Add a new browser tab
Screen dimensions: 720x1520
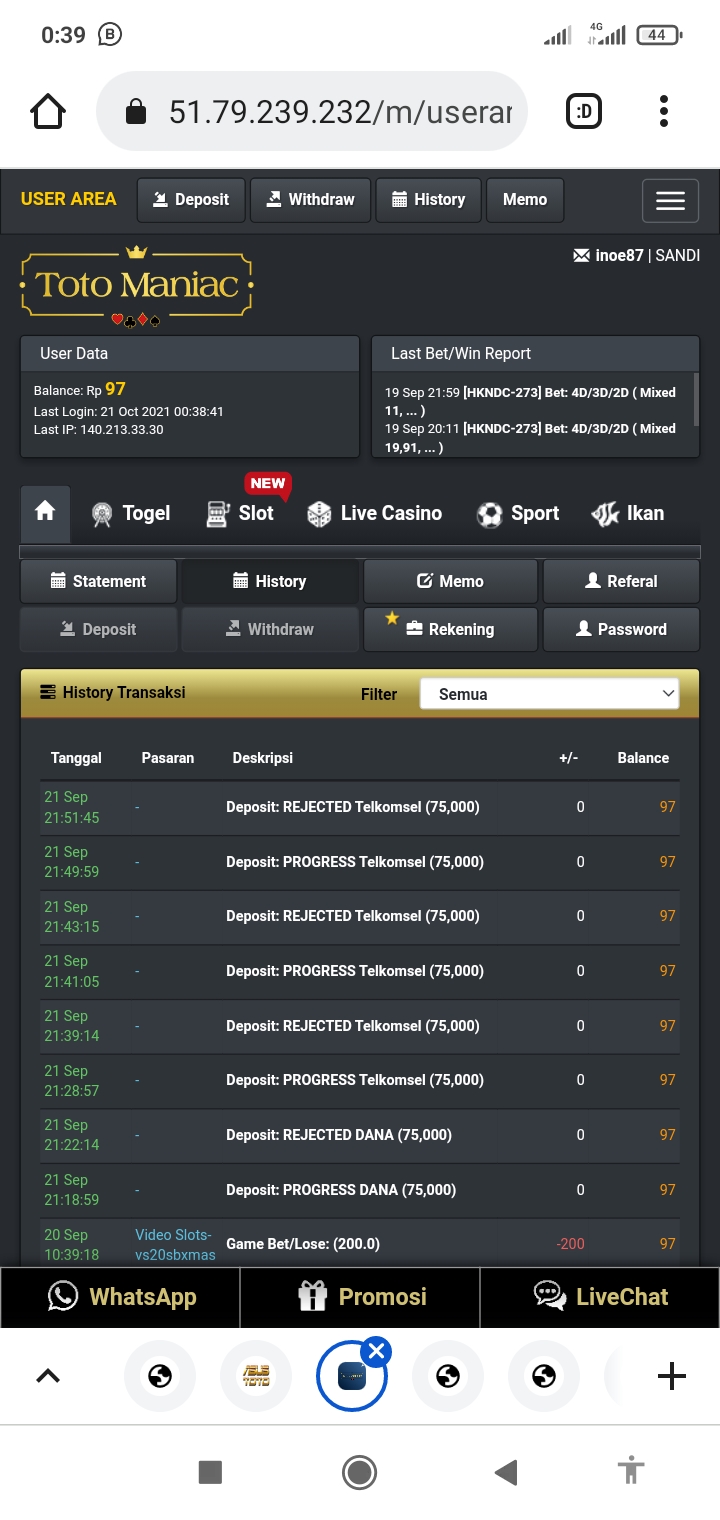(x=672, y=1377)
